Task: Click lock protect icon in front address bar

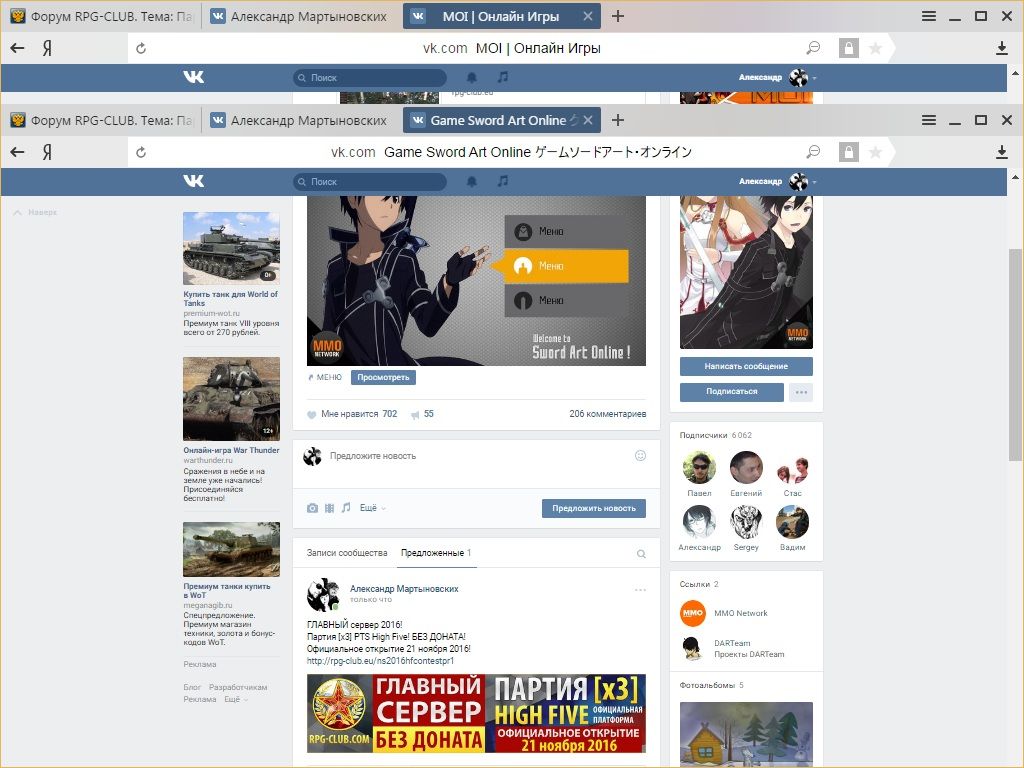Action: pyautogui.click(x=848, y=152)
